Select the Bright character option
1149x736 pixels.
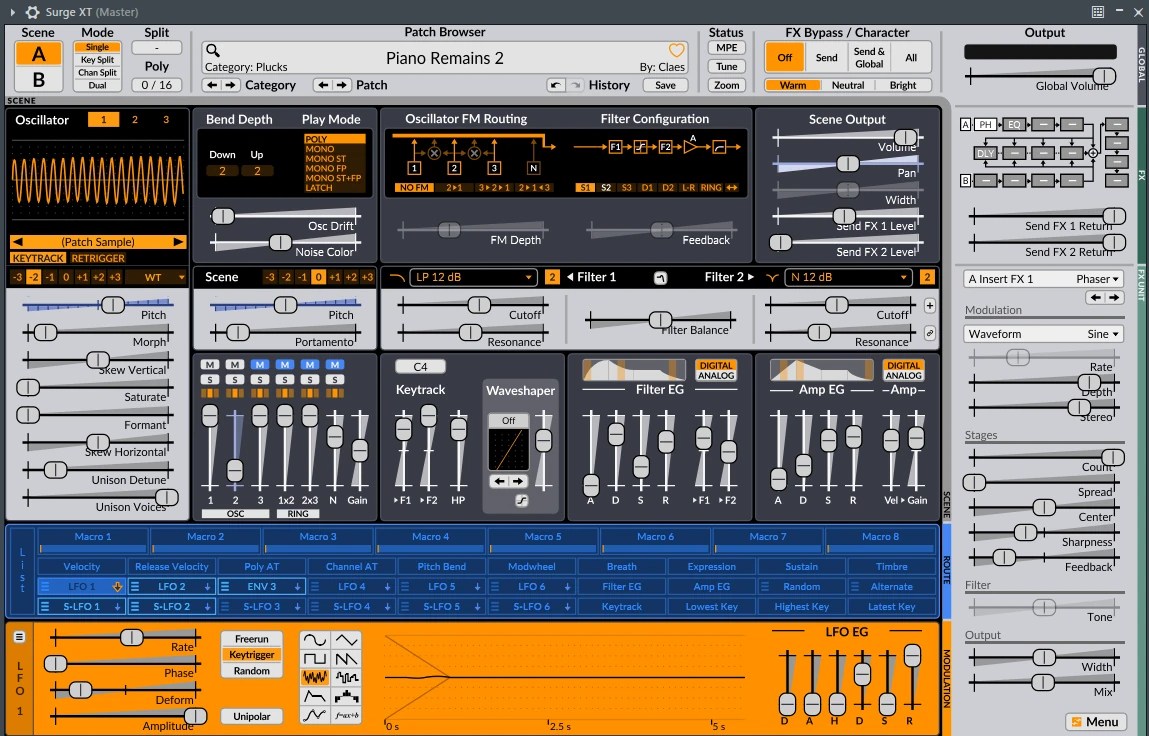click(903, 85)
